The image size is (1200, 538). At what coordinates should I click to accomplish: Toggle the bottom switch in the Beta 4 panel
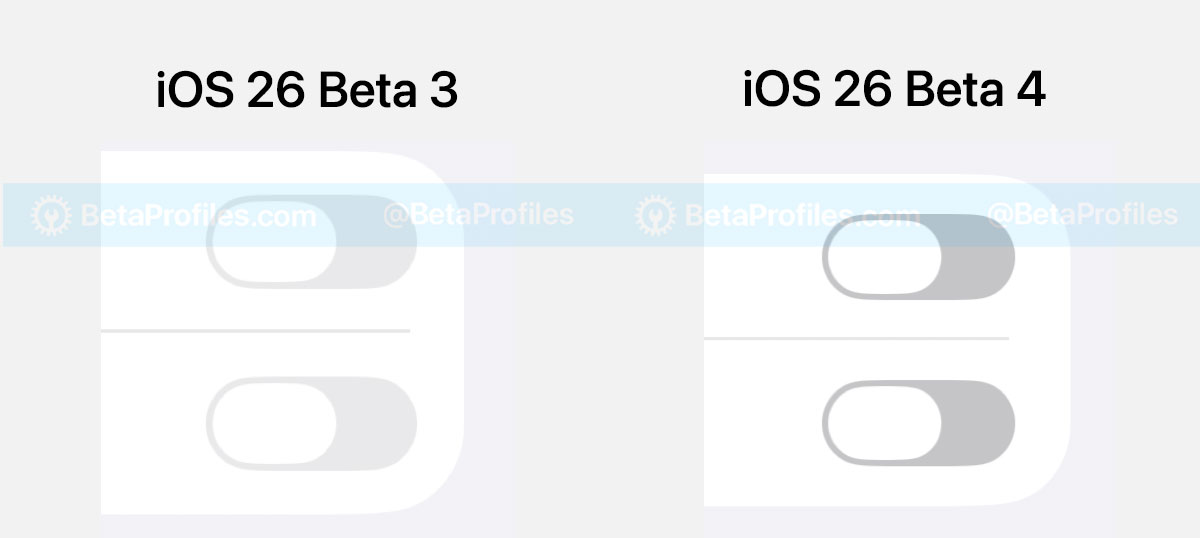pos(918,424)
